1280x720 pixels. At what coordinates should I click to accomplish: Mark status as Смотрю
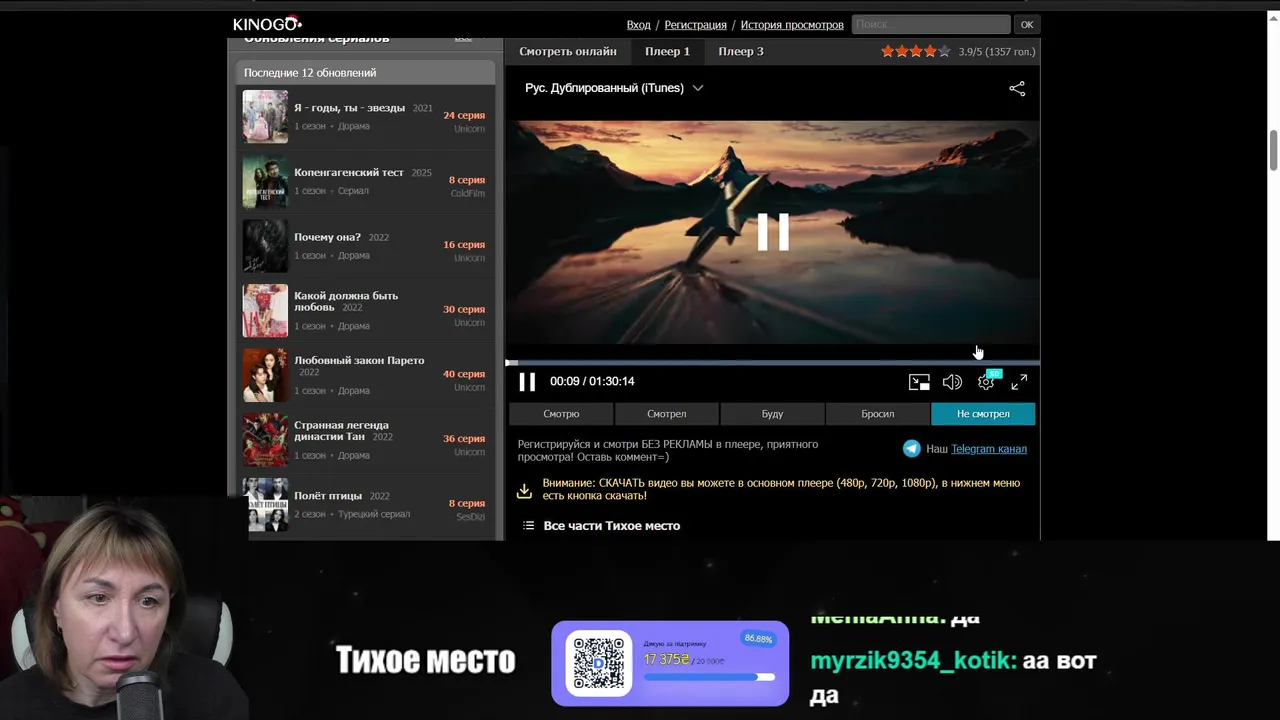tap(561, 414)
